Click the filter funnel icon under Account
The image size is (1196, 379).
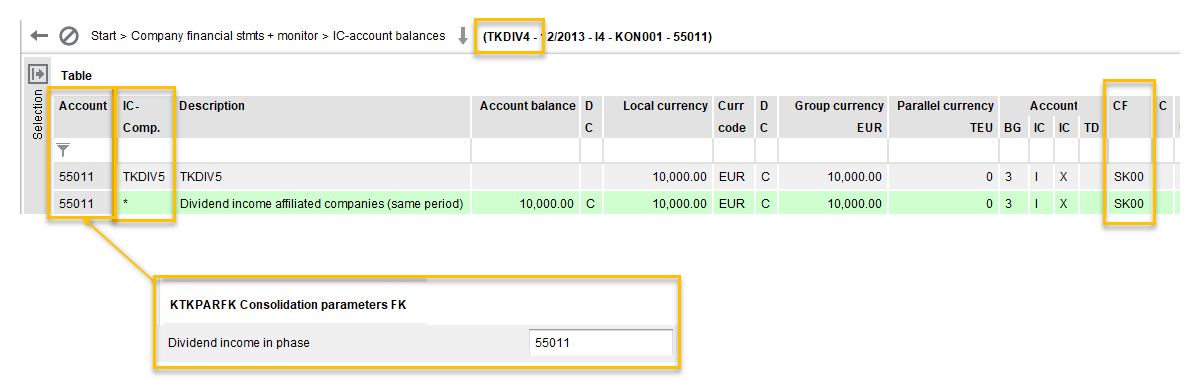tap(63, 150)
